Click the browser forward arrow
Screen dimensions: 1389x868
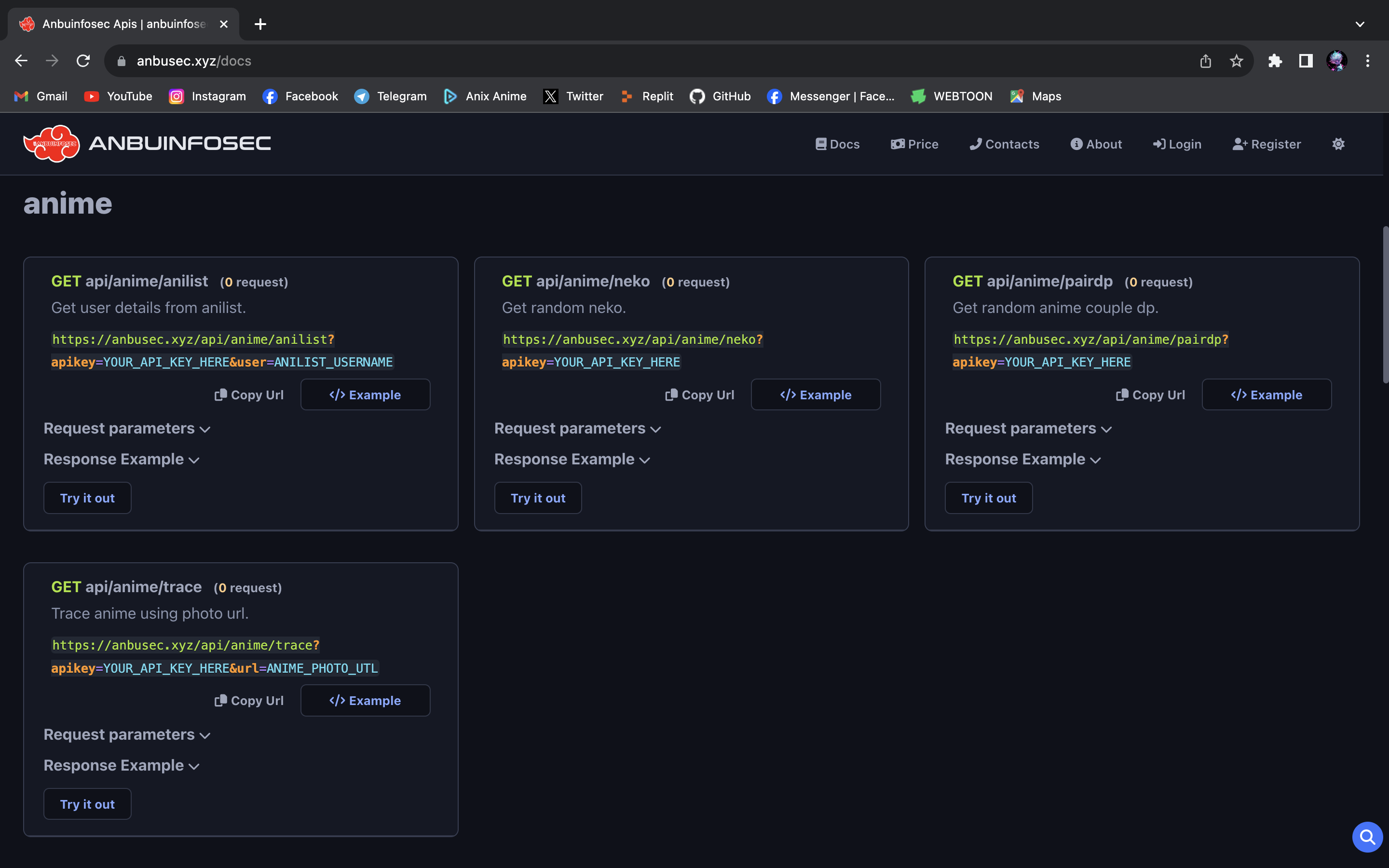click(x=52, y=61)
